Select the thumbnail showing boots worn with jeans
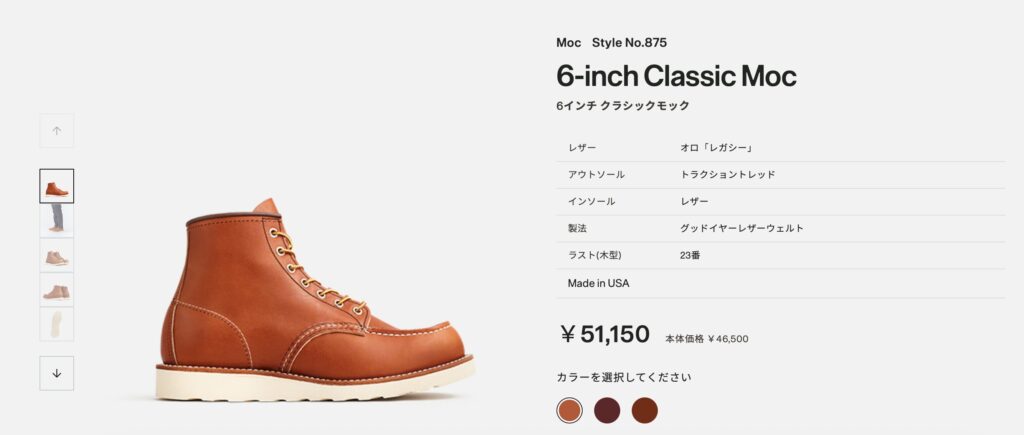1024x435 pixels. point(57,220)
